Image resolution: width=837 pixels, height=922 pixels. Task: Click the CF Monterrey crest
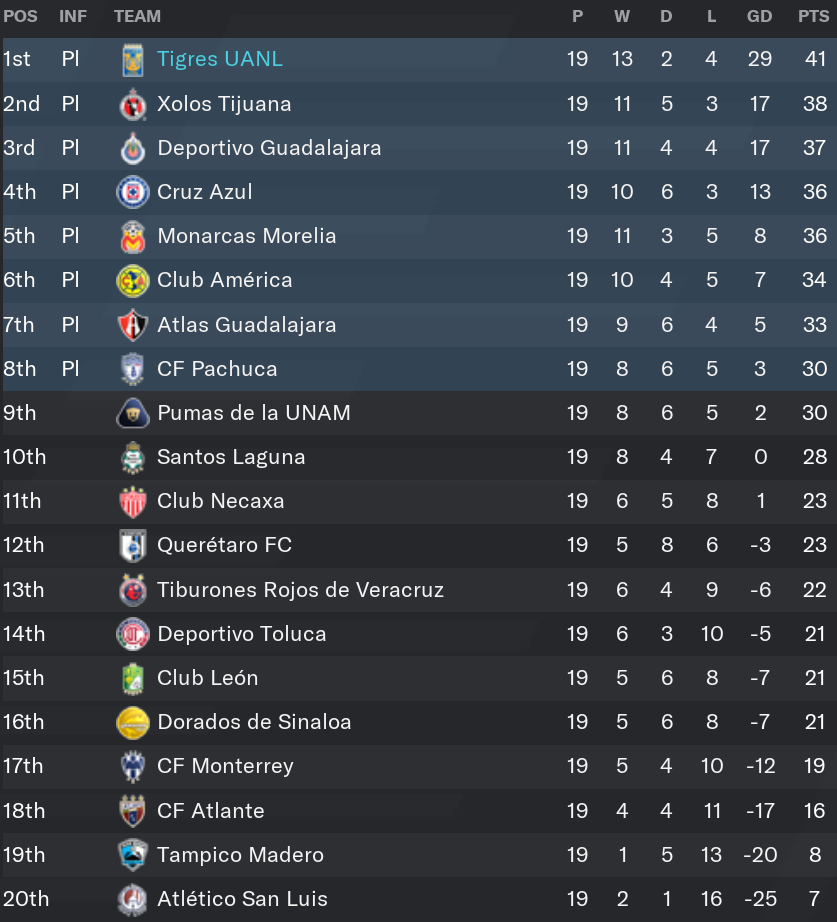pos(132,767)
